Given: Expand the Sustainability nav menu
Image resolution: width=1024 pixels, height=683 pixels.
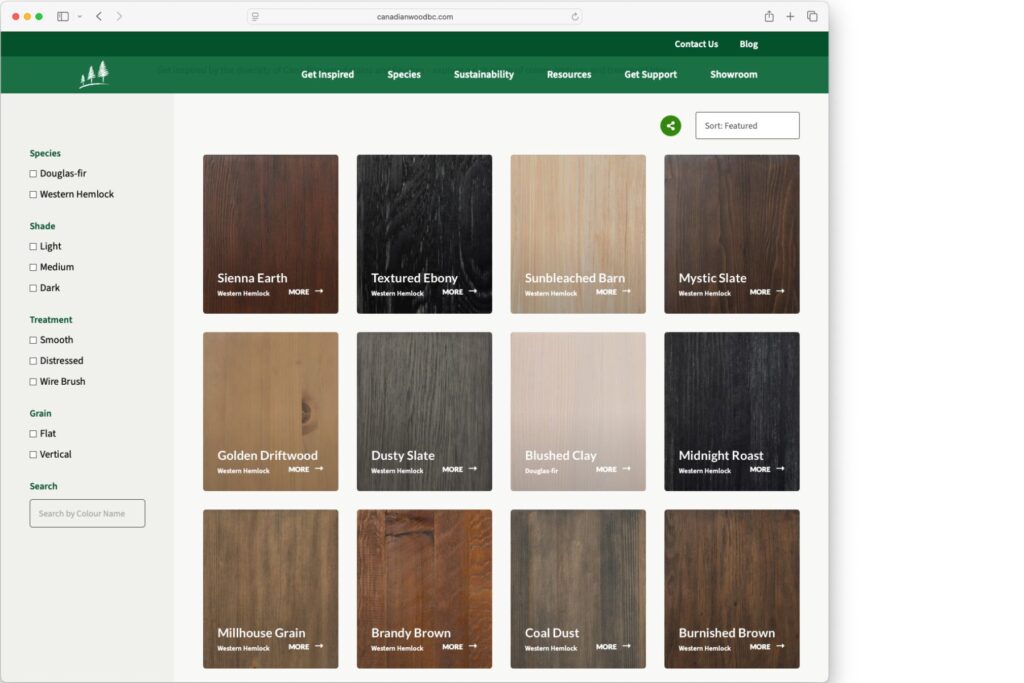Looking at the screenshot, I should tap(483, 75).
